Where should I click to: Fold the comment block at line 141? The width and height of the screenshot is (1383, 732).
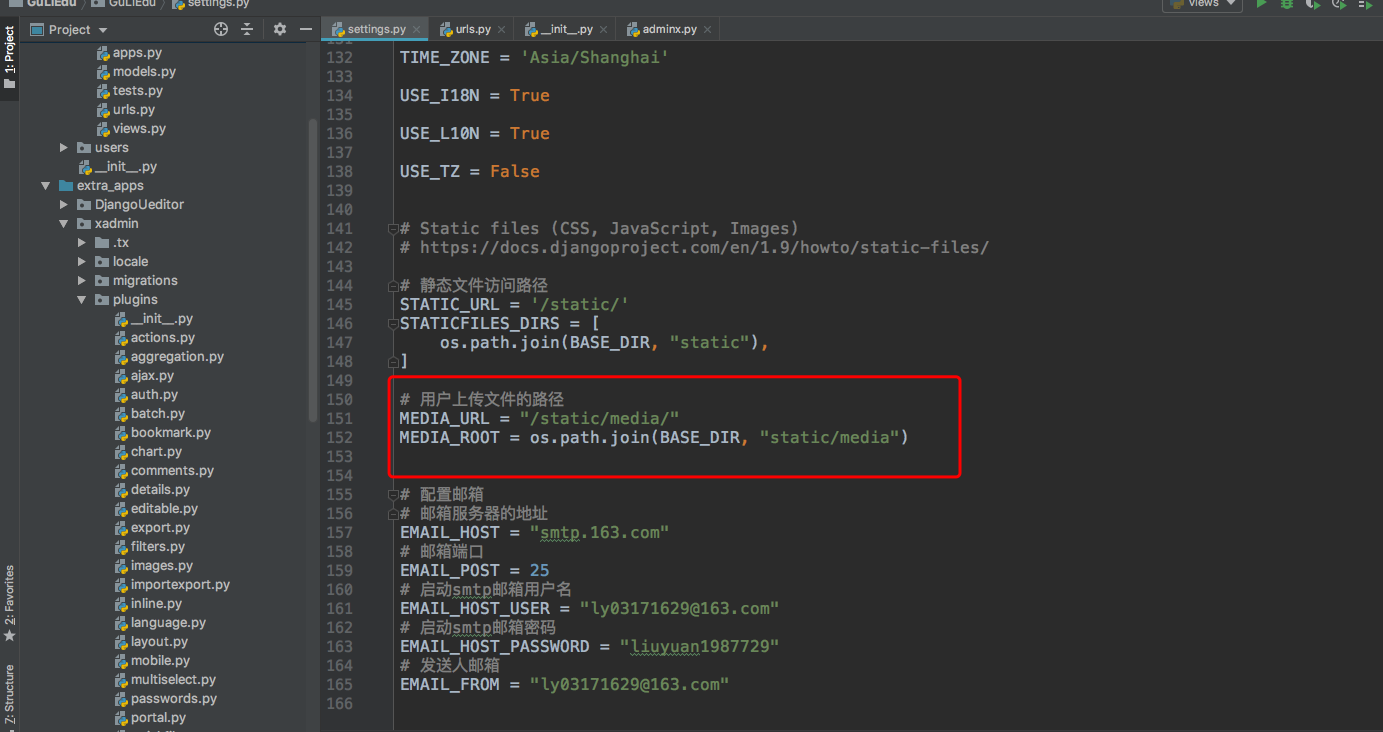pos(393,229)
